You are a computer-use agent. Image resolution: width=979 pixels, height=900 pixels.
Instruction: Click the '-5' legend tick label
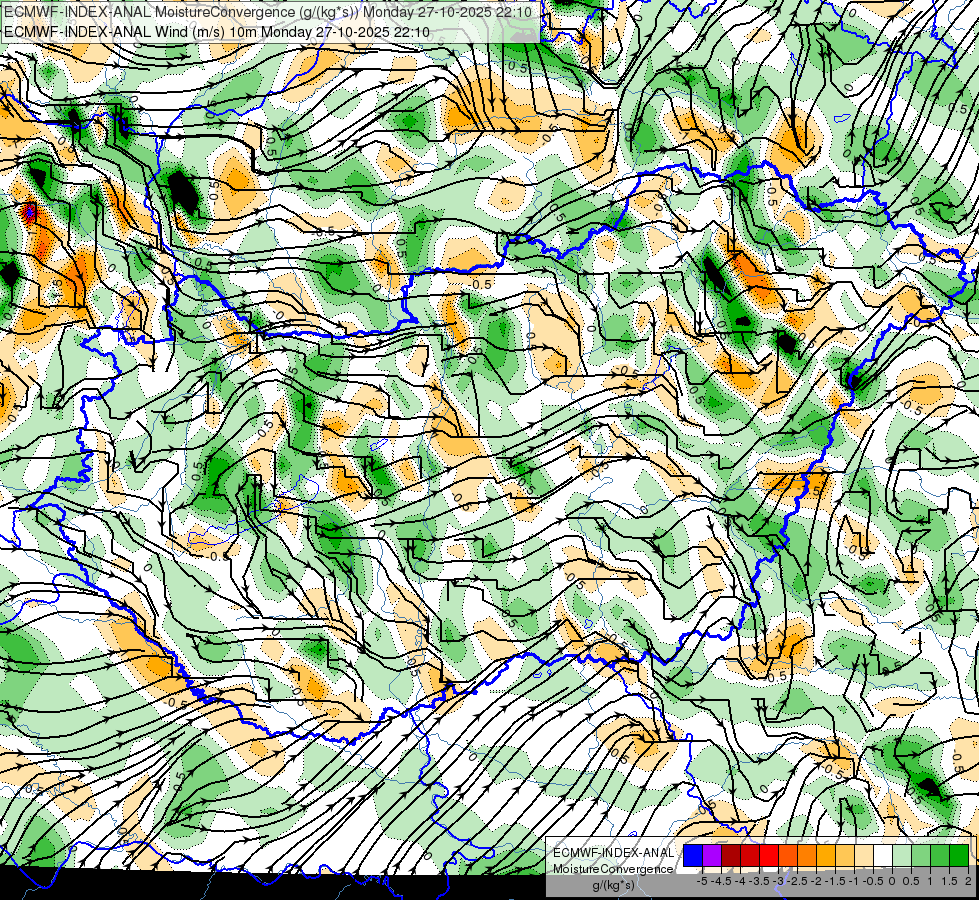(702, 881)
